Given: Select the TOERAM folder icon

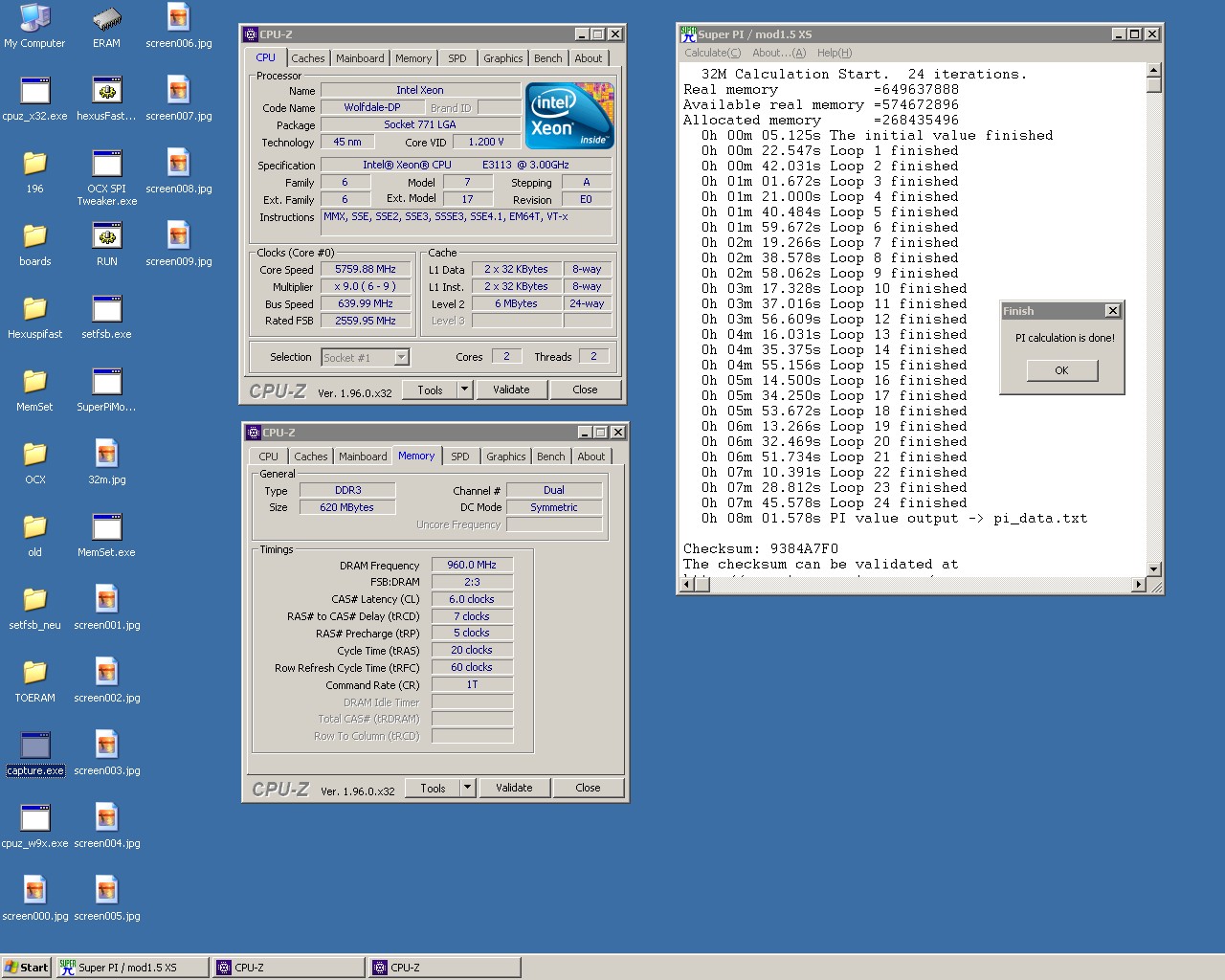Looking at the screenshot, I should coord(34,680).
